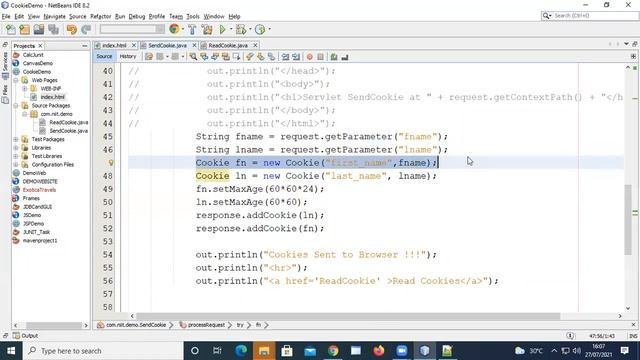Image resolution: width=640 pixels, height=360 pixels.
Task: Click the Last Edit icon in editor toolbar
Action: [x=149, y=57]
